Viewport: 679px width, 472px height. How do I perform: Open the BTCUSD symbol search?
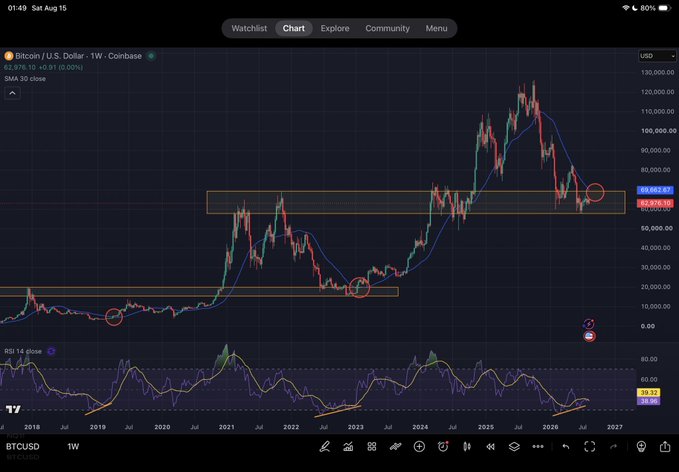click(23, 446)
